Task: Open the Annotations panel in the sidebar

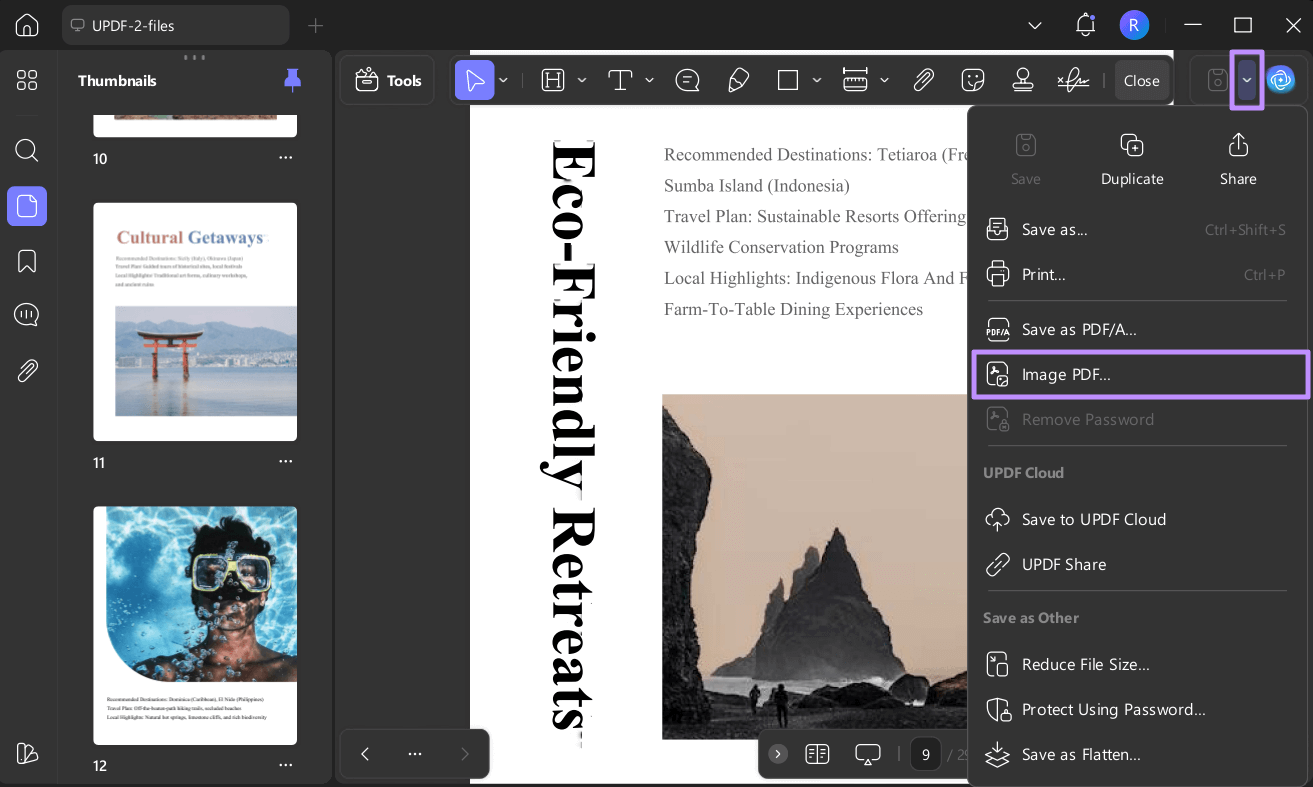Action: [x=27, y=315]
